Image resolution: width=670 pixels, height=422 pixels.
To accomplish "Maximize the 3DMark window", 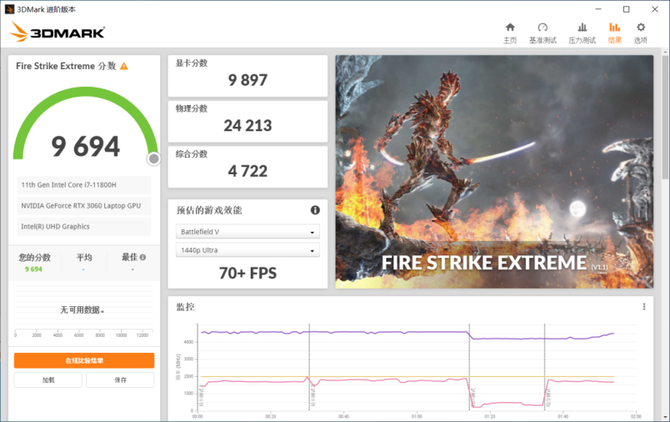I will pos(626,8).
